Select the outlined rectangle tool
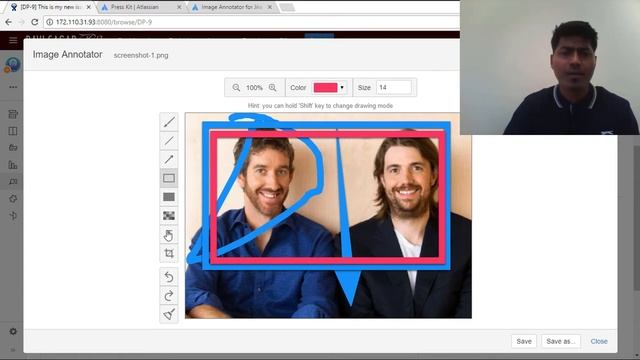Viewport: 640px width, 360px height. [x=169, y=178]
